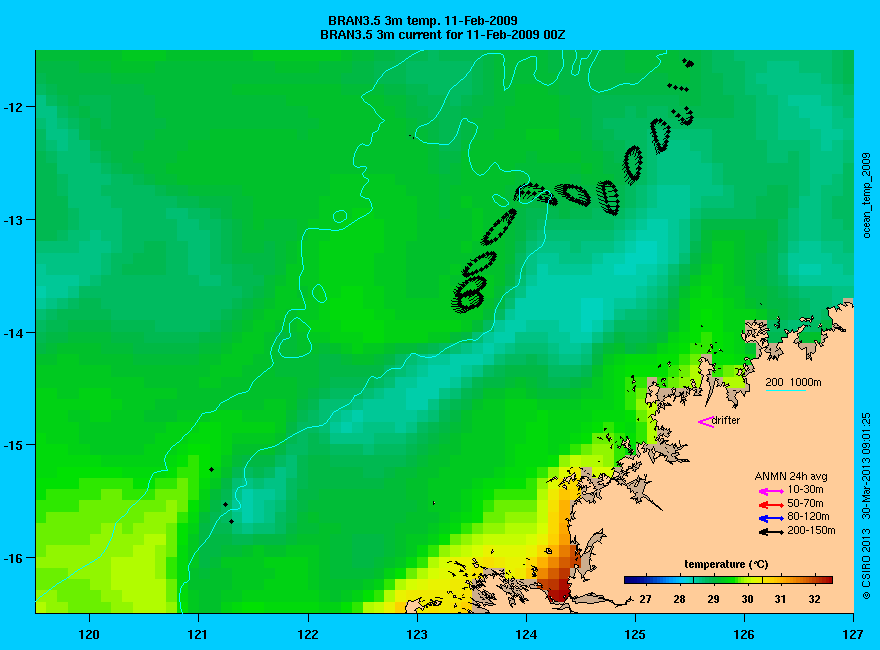Click the red 50-70m arrow legend icon

(771, 505)
